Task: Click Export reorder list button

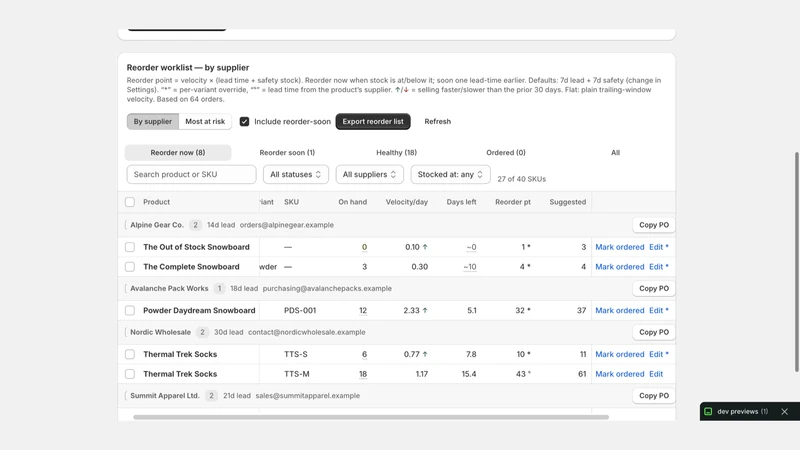Action: click(x=373, y=121)
